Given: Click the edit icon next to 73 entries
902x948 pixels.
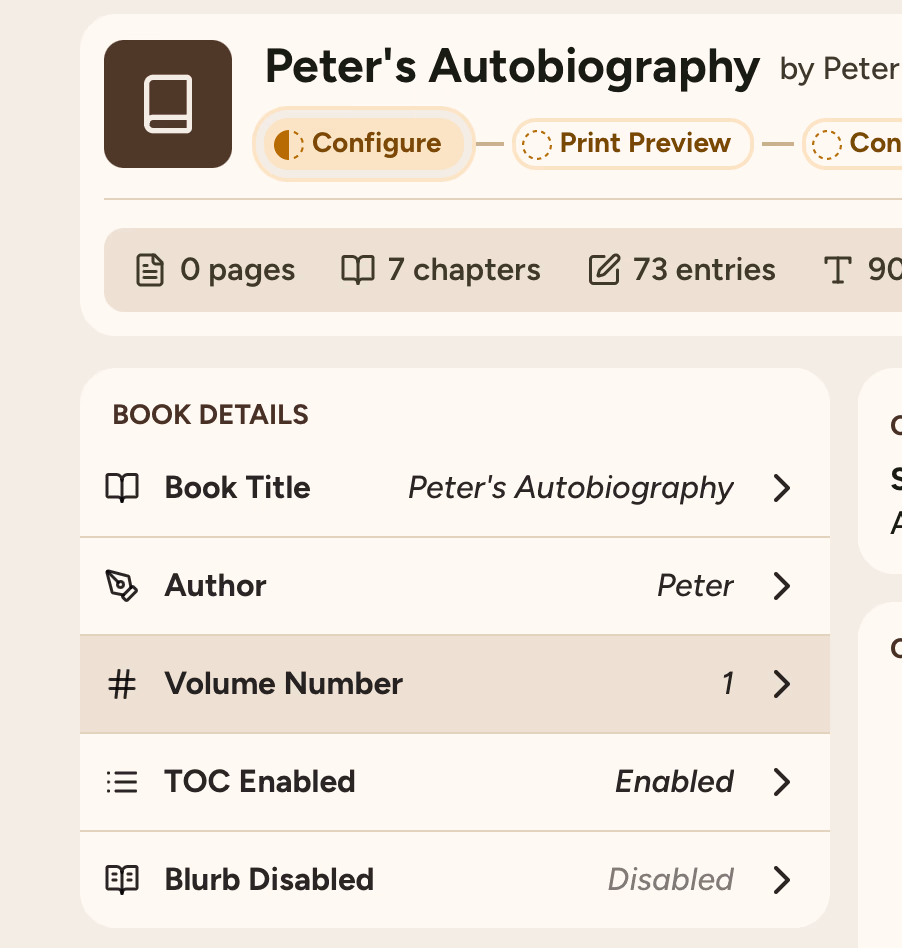Looking at the screenshot, I should [x=604, y=270].
